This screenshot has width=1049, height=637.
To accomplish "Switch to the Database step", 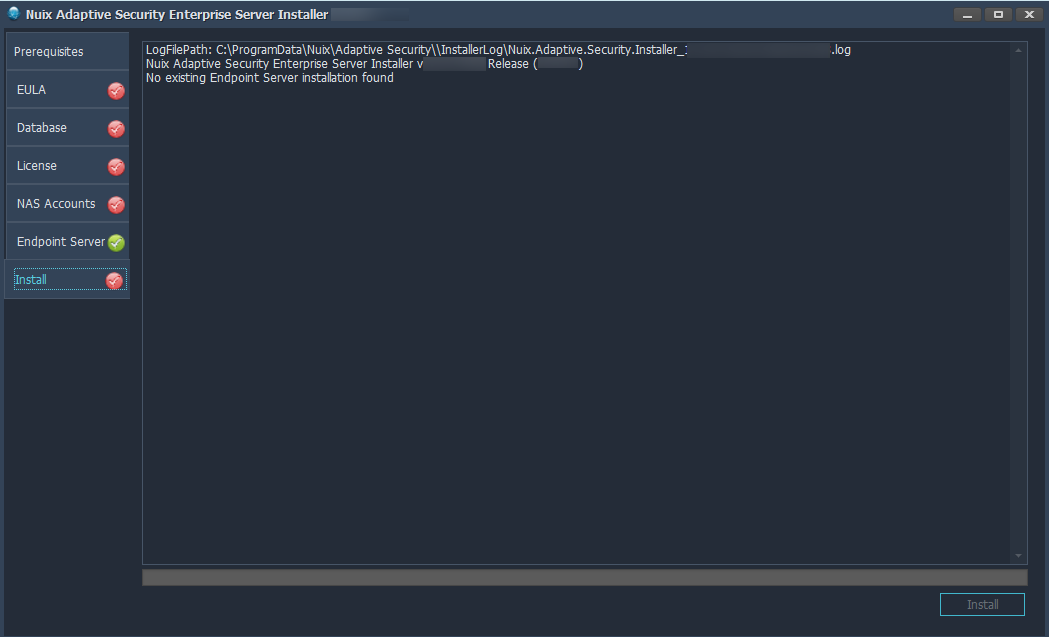I will (x=67, y=128).
